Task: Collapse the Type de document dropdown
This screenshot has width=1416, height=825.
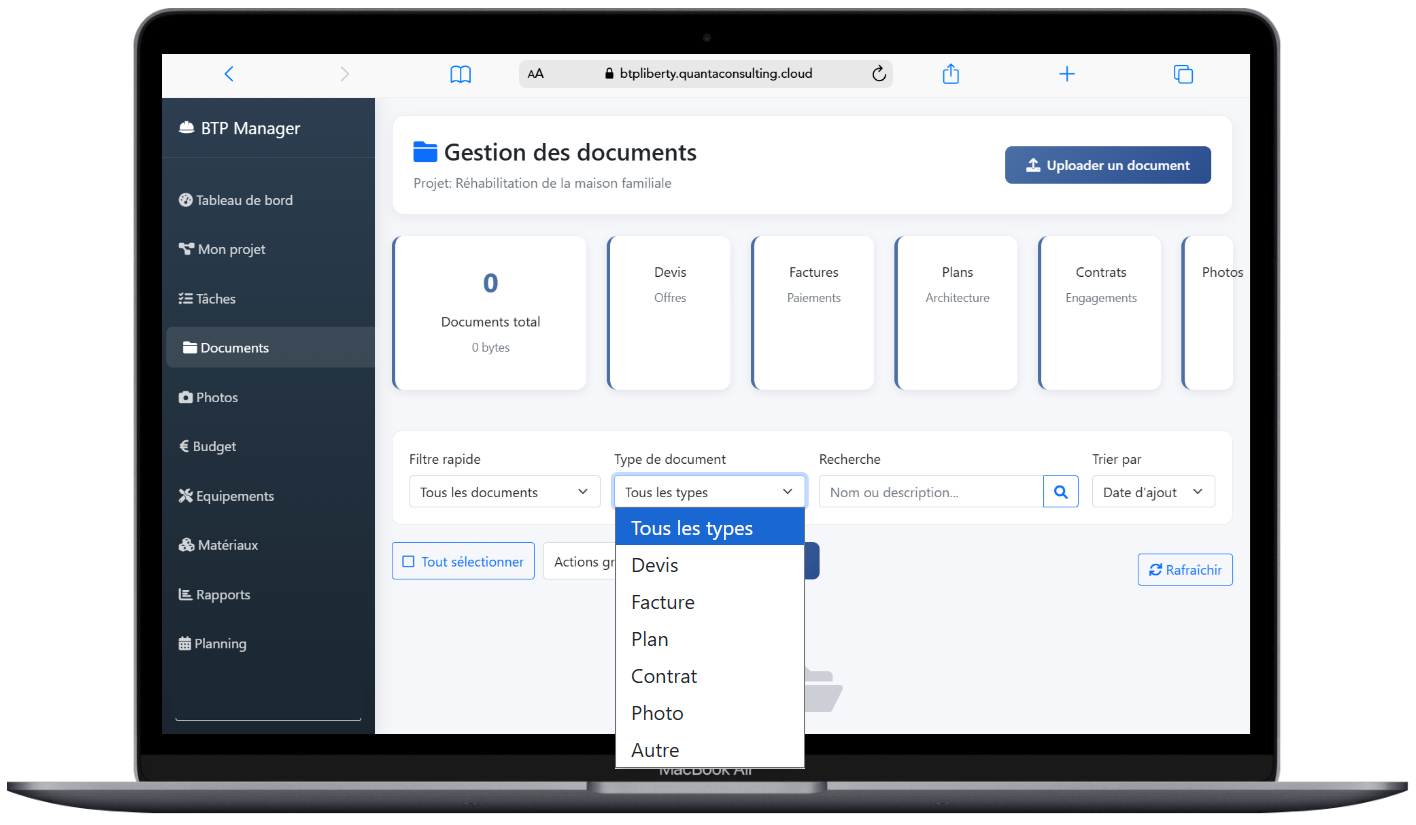Action: click(709, 492)
